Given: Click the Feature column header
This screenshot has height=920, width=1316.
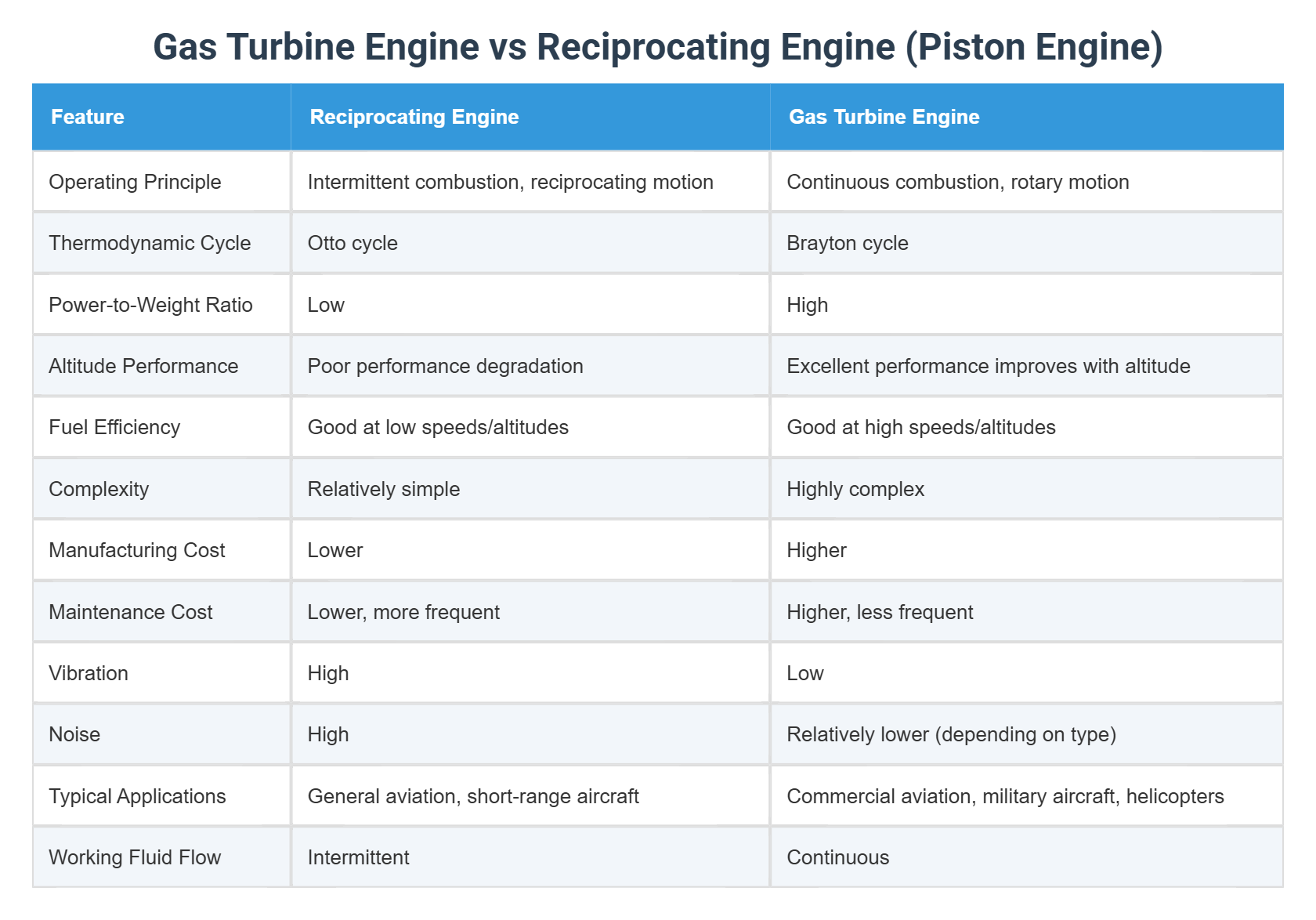Looking at the screenshot, I should (x=88, y=117).
